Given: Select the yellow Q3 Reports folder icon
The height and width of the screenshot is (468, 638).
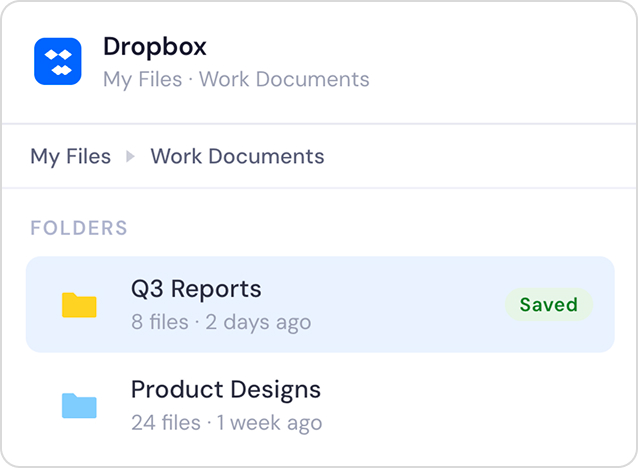Looking at the screenshot, I should [x=79, y=305].
